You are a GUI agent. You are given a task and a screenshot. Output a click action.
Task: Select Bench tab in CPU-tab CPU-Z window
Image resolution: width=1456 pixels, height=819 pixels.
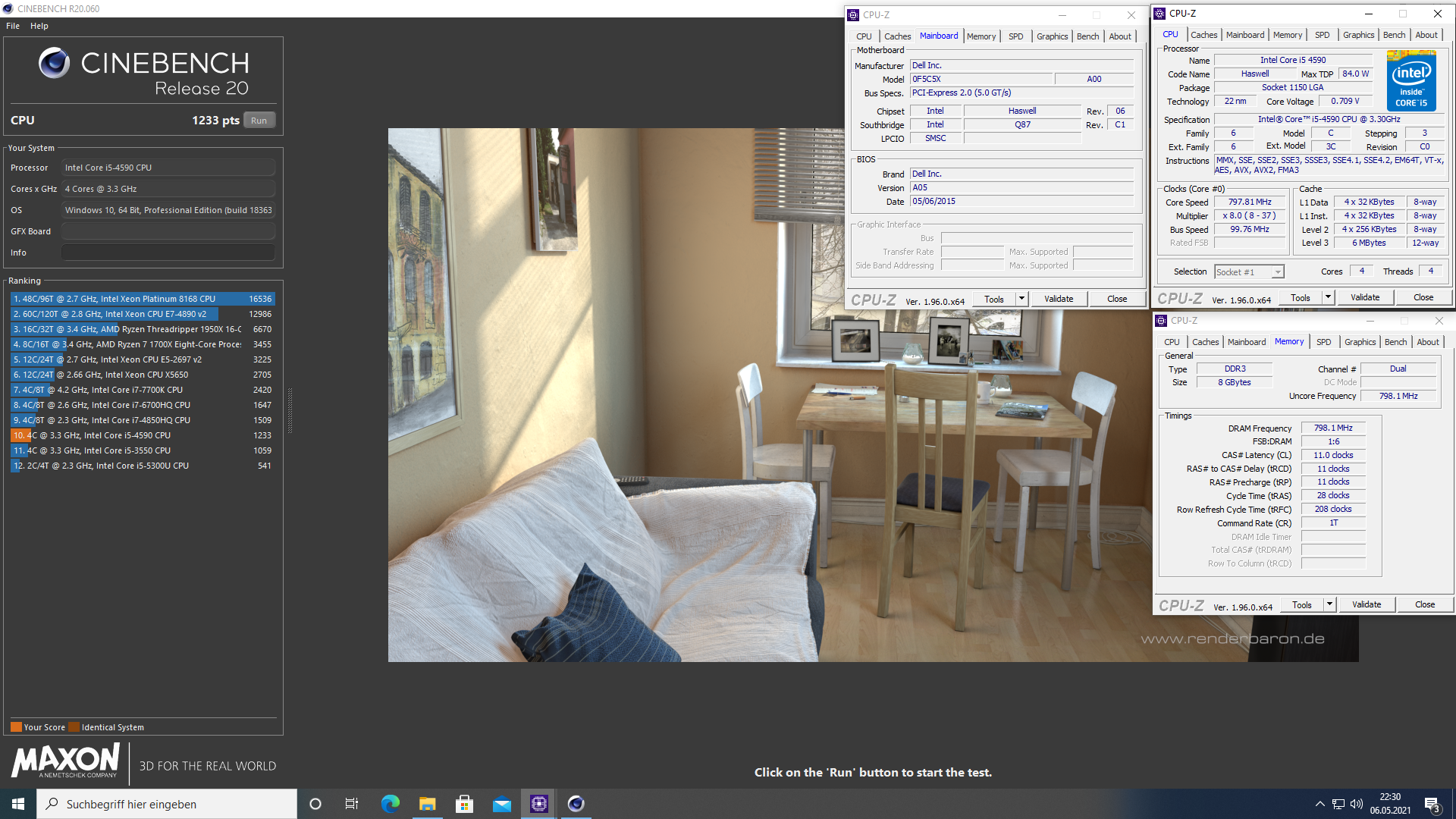tap(1394, 35)
